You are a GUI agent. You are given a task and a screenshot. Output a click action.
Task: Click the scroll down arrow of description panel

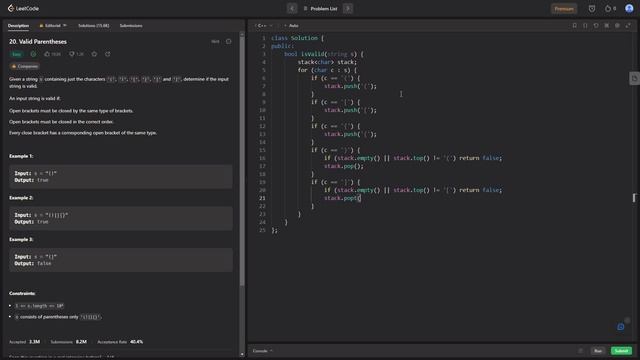click(x=242, y=354)
